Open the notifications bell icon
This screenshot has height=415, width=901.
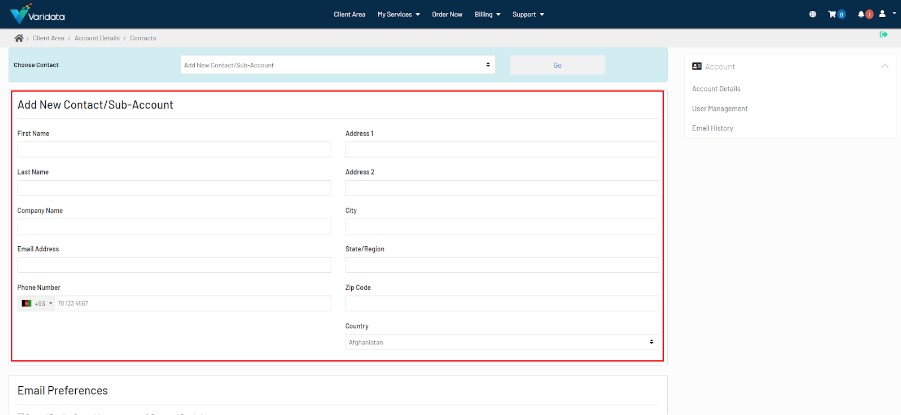coord(861,14)
